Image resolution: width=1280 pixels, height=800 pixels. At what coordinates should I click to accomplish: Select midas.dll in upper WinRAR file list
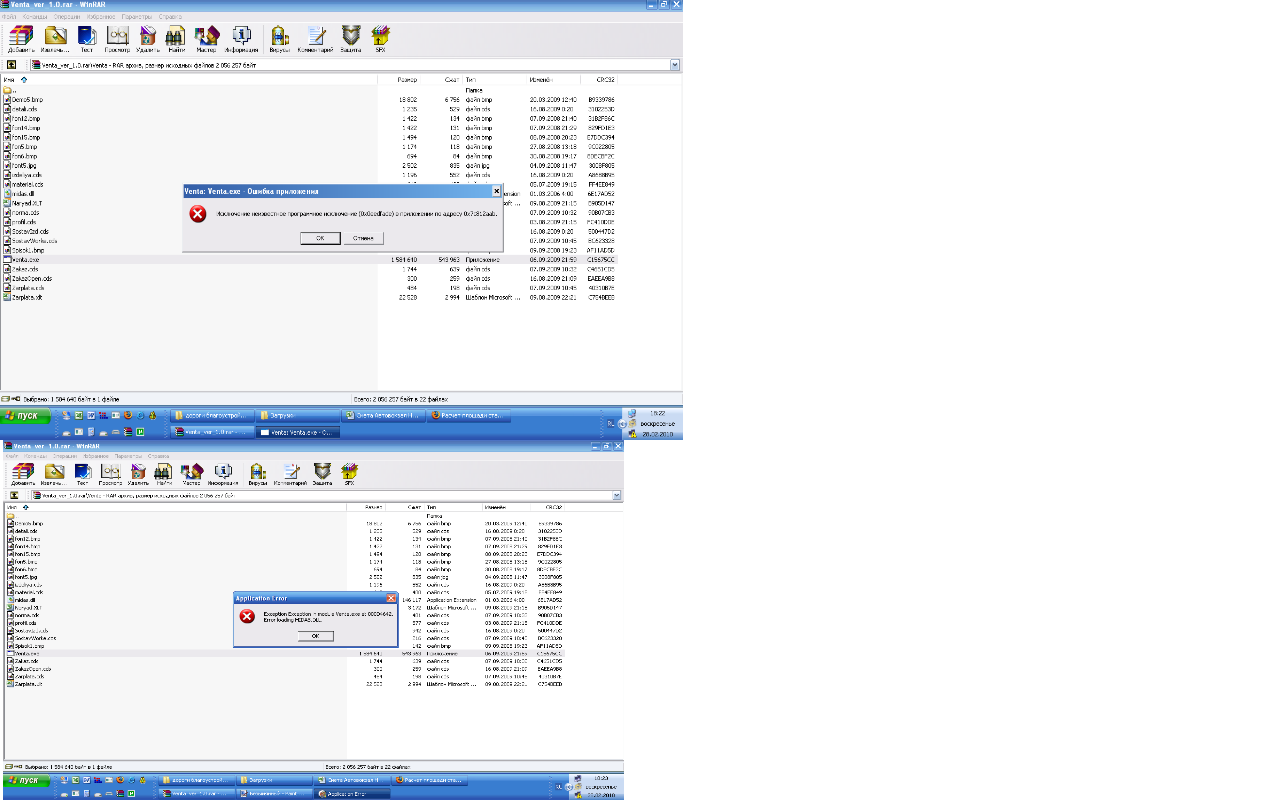(x=23, y=194)
